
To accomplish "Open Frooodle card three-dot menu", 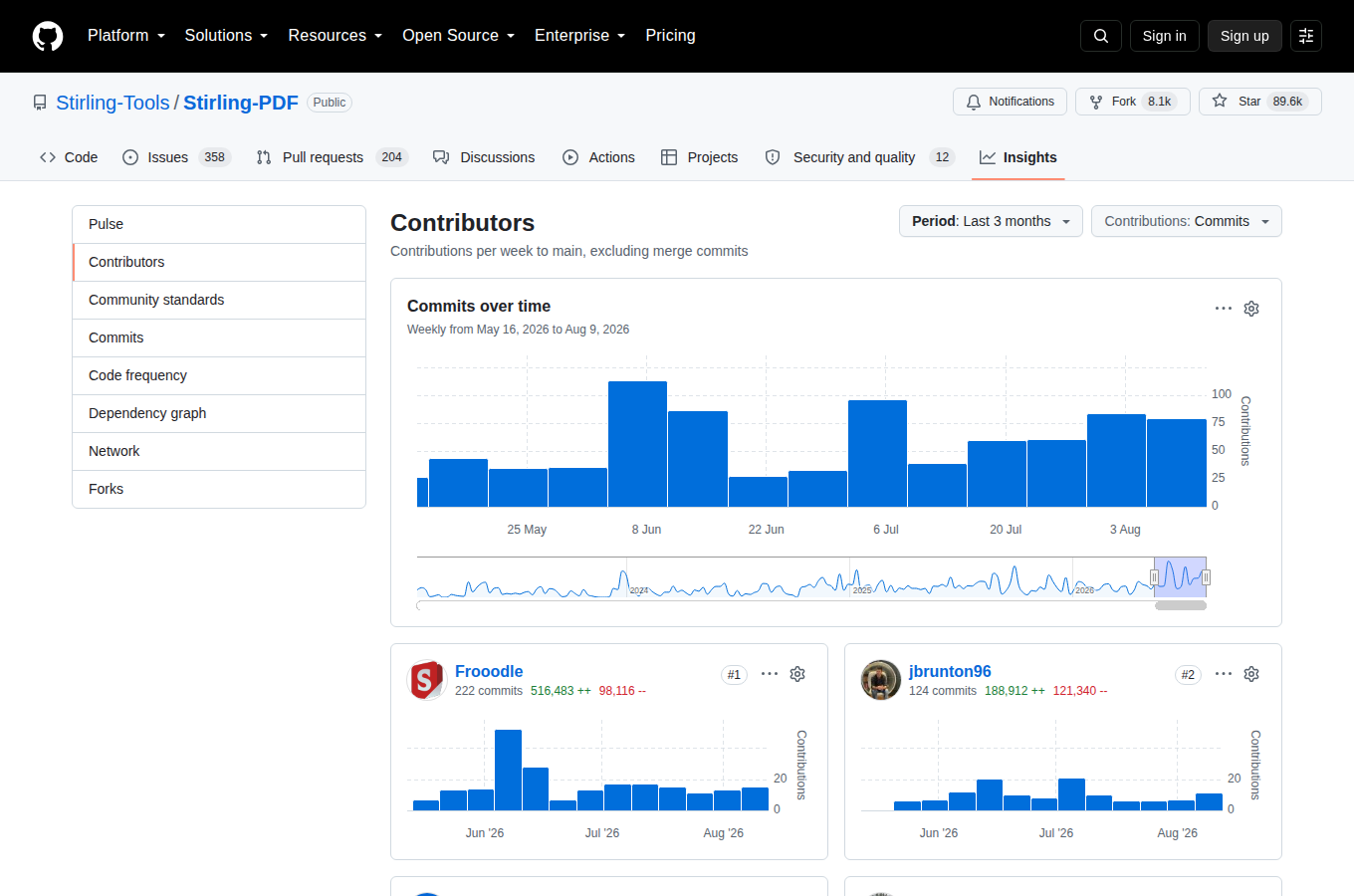I will tap(770, 674).
